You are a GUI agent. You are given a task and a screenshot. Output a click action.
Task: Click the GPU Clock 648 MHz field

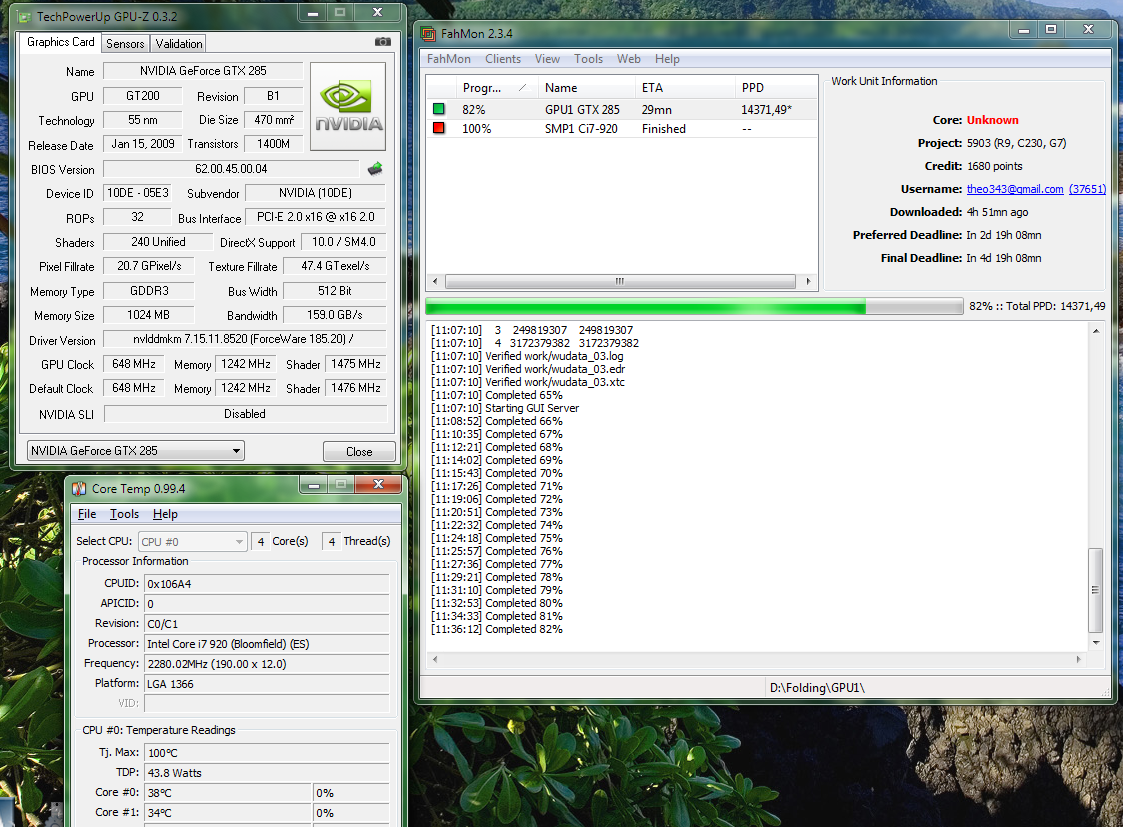134,364
